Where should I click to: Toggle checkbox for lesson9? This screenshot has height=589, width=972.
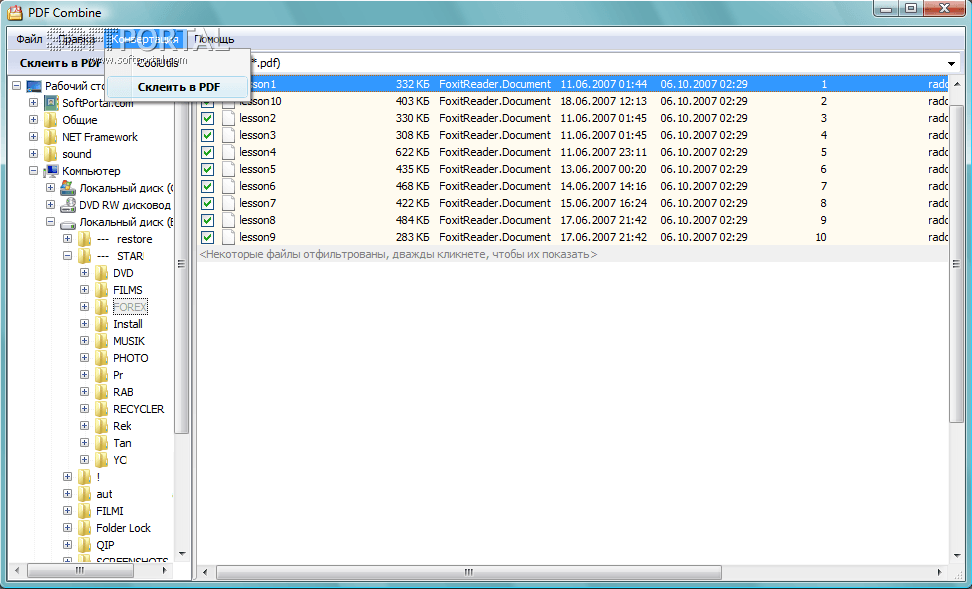coord(208,237)
